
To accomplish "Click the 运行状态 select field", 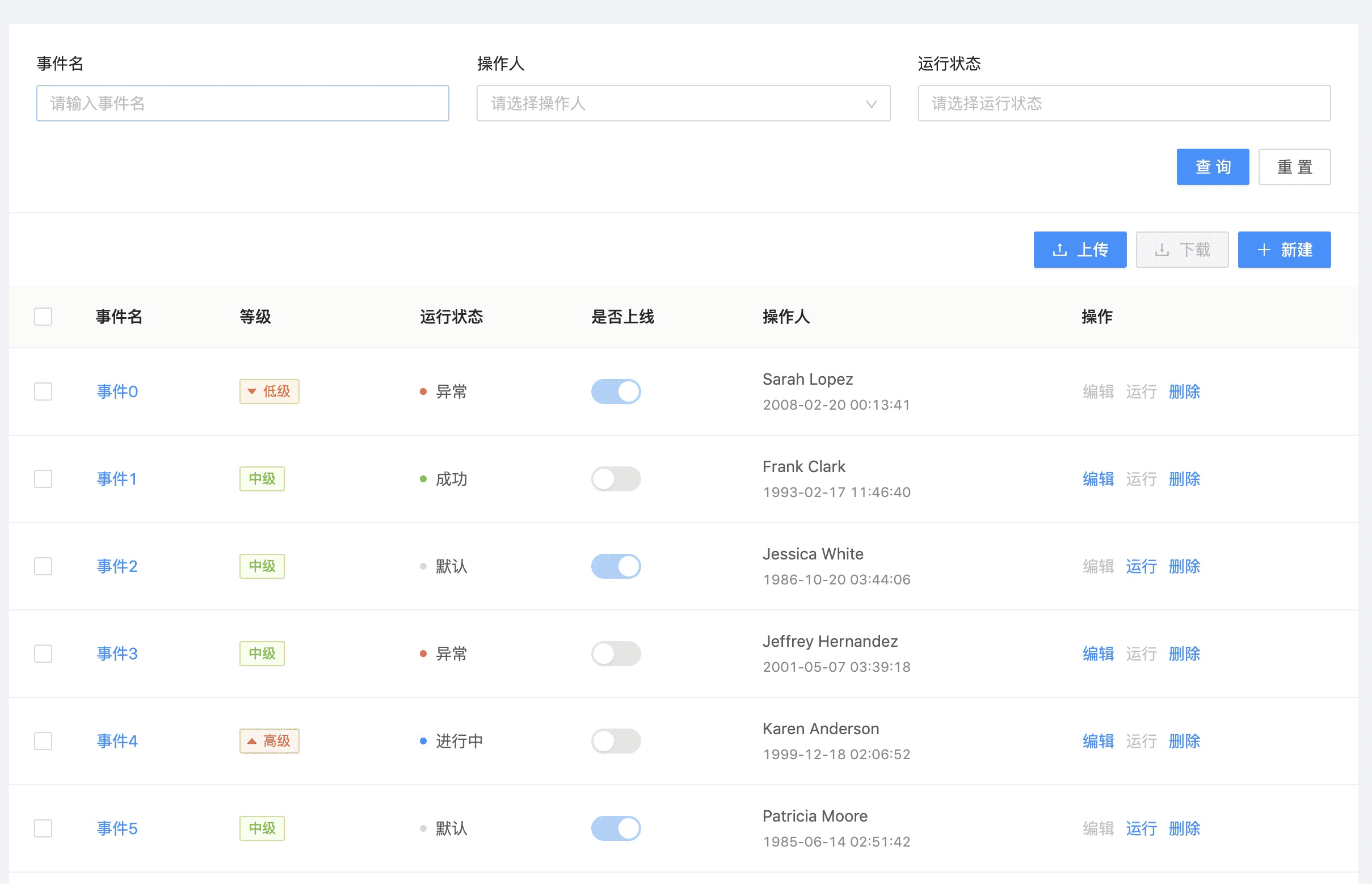I will (x=1124, y=103).
